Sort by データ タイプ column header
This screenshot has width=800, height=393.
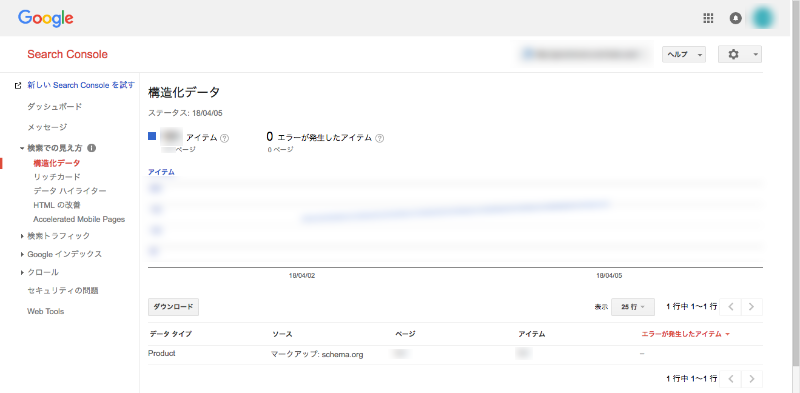(171, 334)
